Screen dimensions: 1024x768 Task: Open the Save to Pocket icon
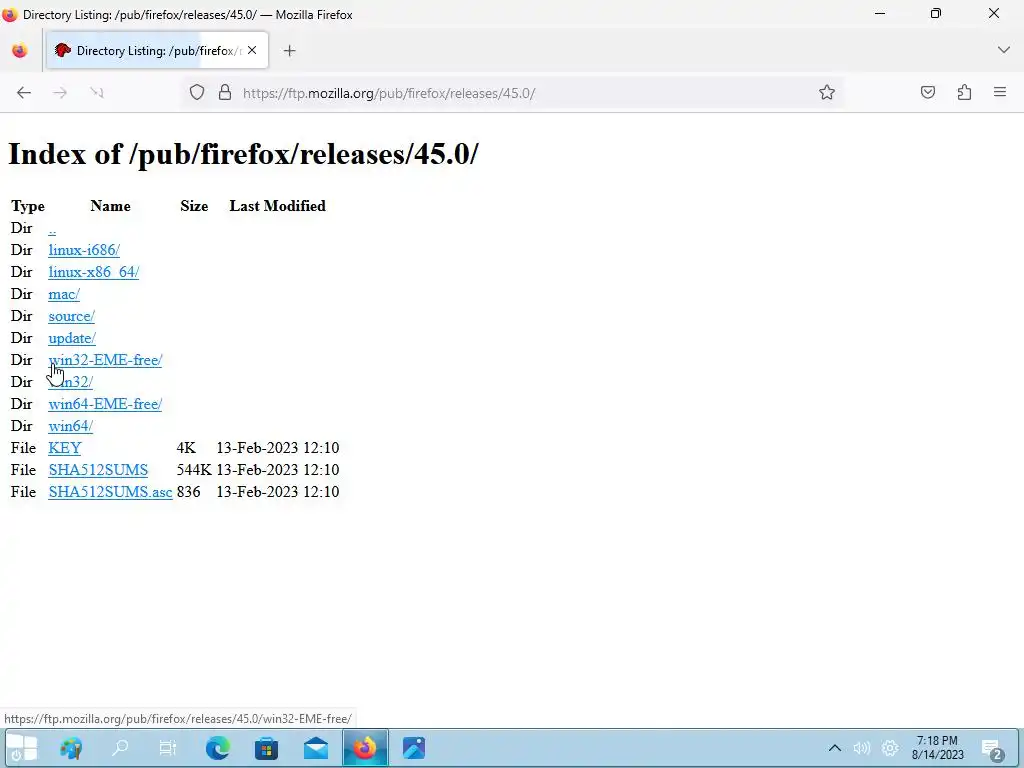[928, 93]
